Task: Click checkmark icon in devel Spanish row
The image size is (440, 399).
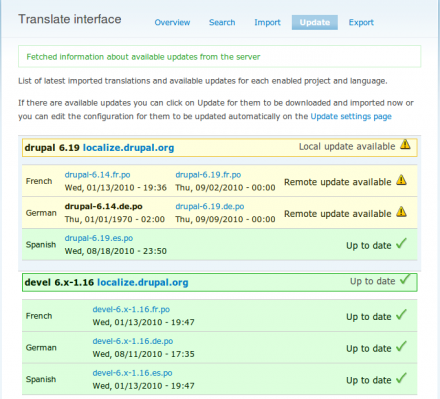Action: click(x=401, y=378)
